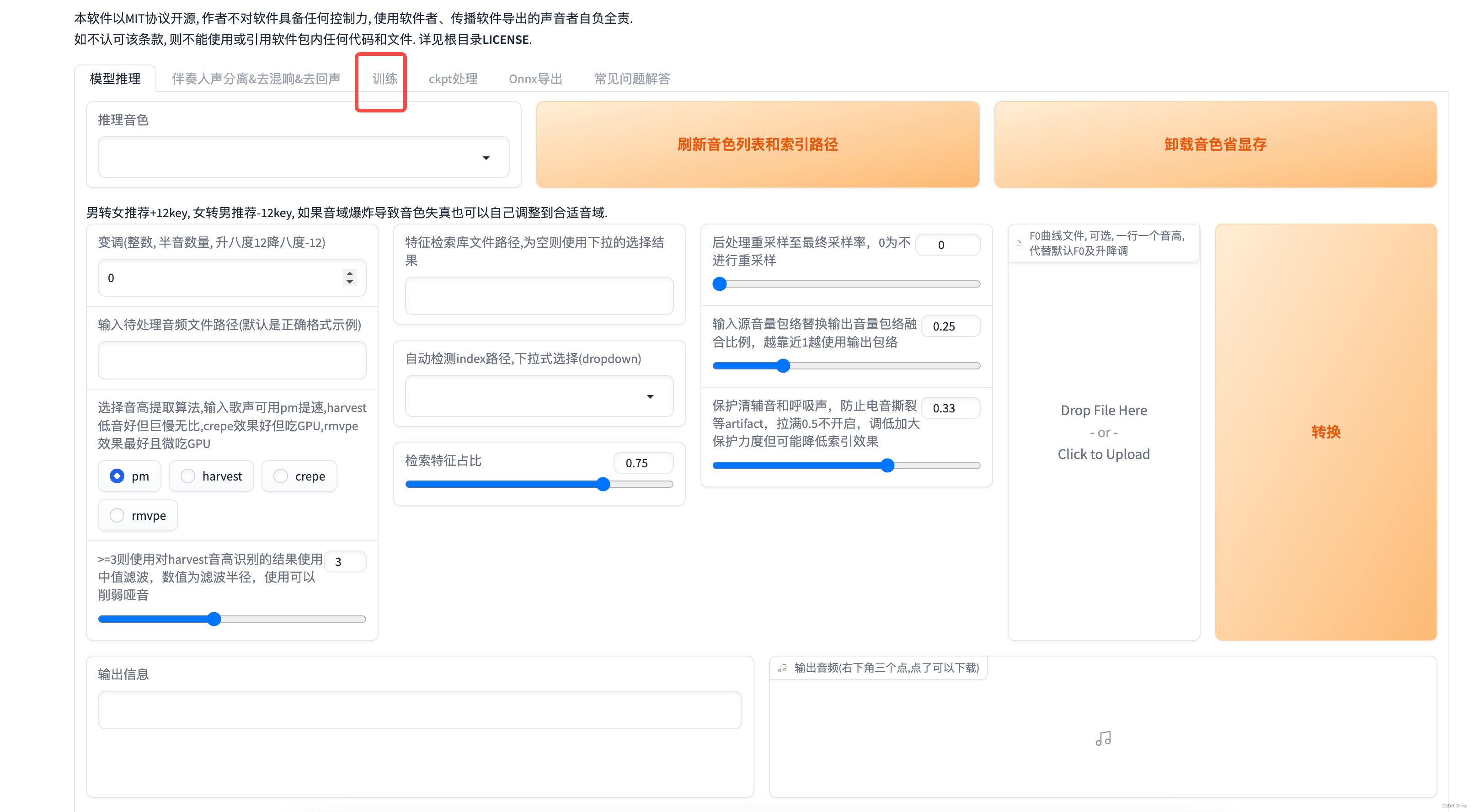Image resolution: width=1474 pixels, height=812 pixels.
Task: Click the 检索特征占比 slider handle
Action: pyautogui.click(x=603, y=485)
